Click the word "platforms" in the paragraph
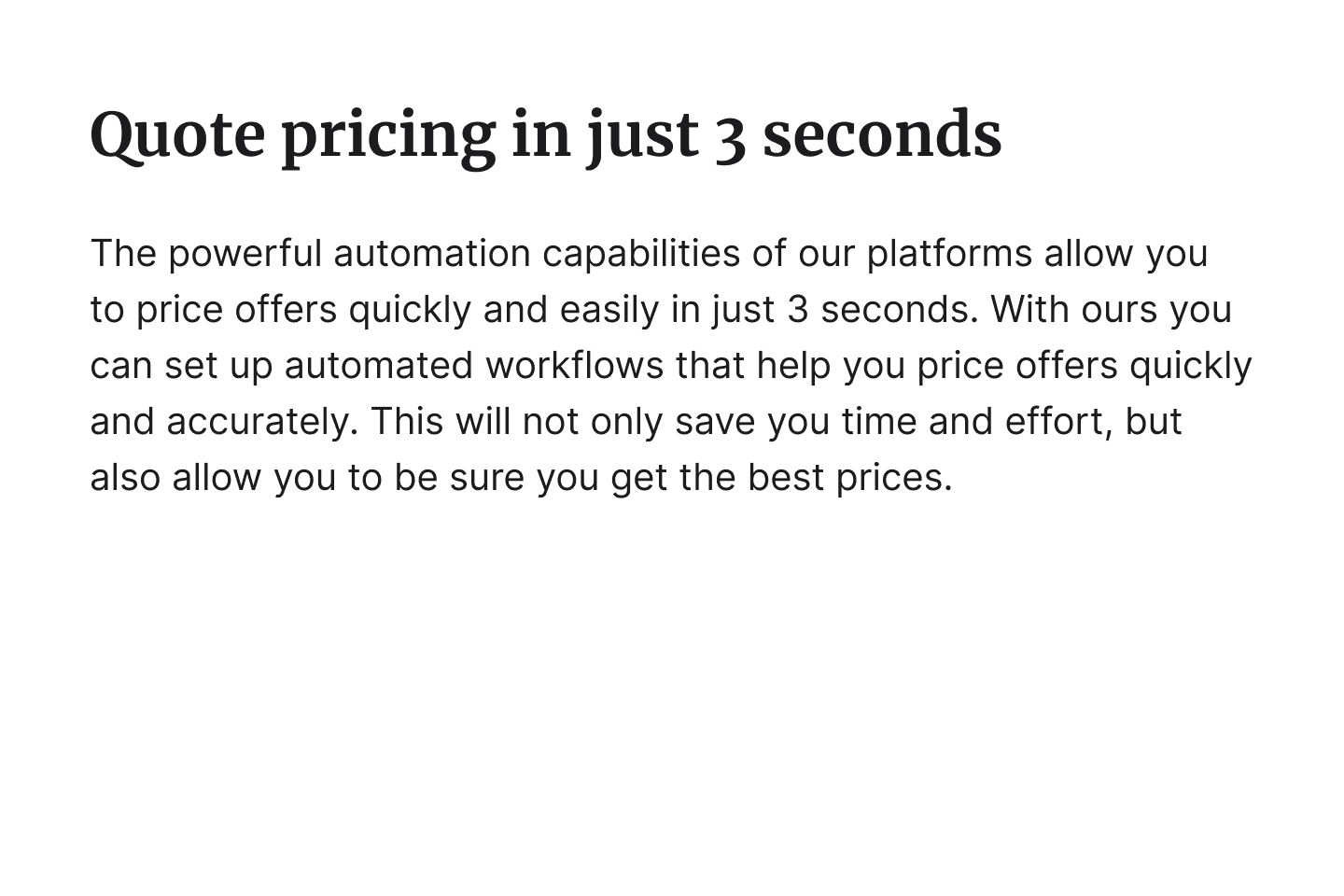 pos(949,254)
